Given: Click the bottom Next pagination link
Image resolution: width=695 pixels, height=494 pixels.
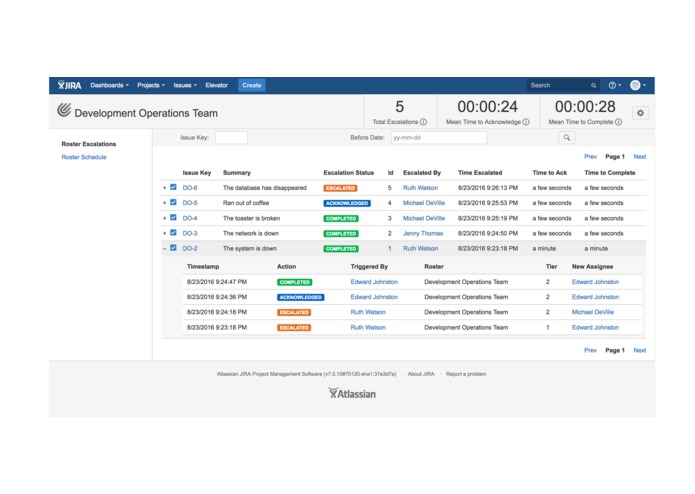Looking at the screenshot, I should (640, 350).
